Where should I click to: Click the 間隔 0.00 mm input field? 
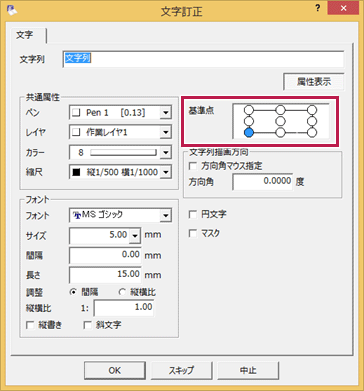(105, 256)
